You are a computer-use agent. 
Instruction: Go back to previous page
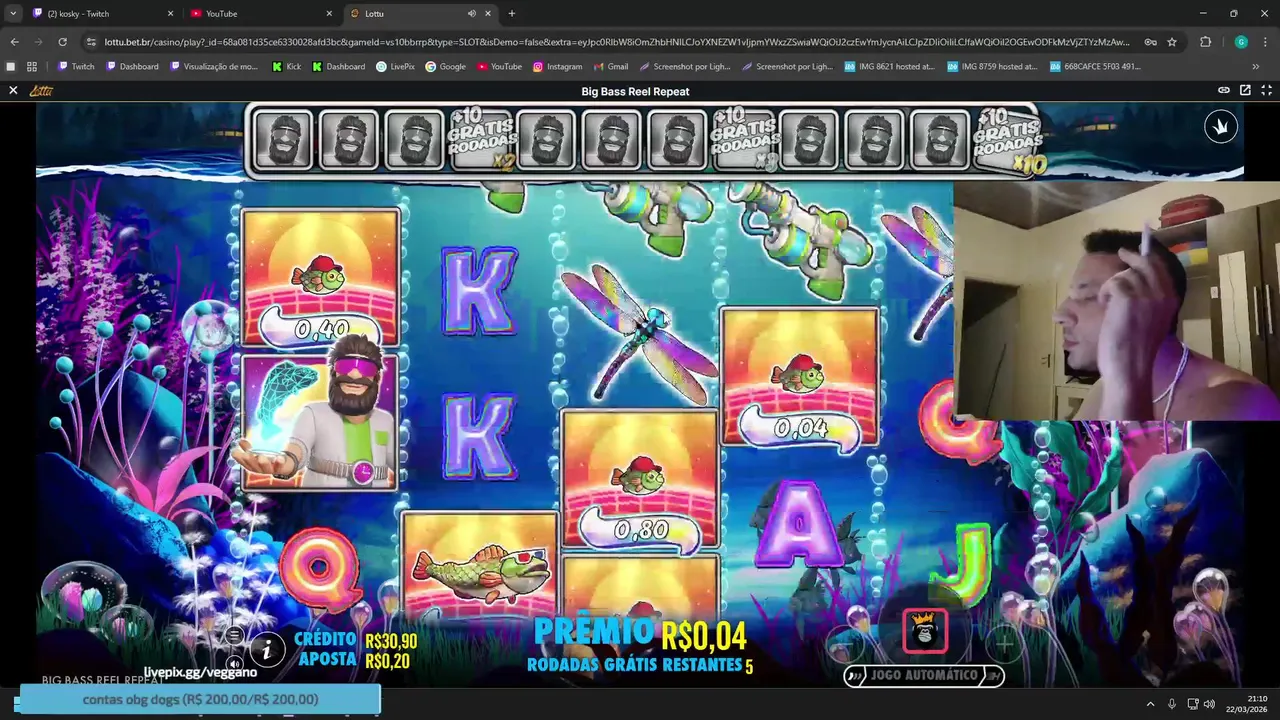[x=14, y=42]
